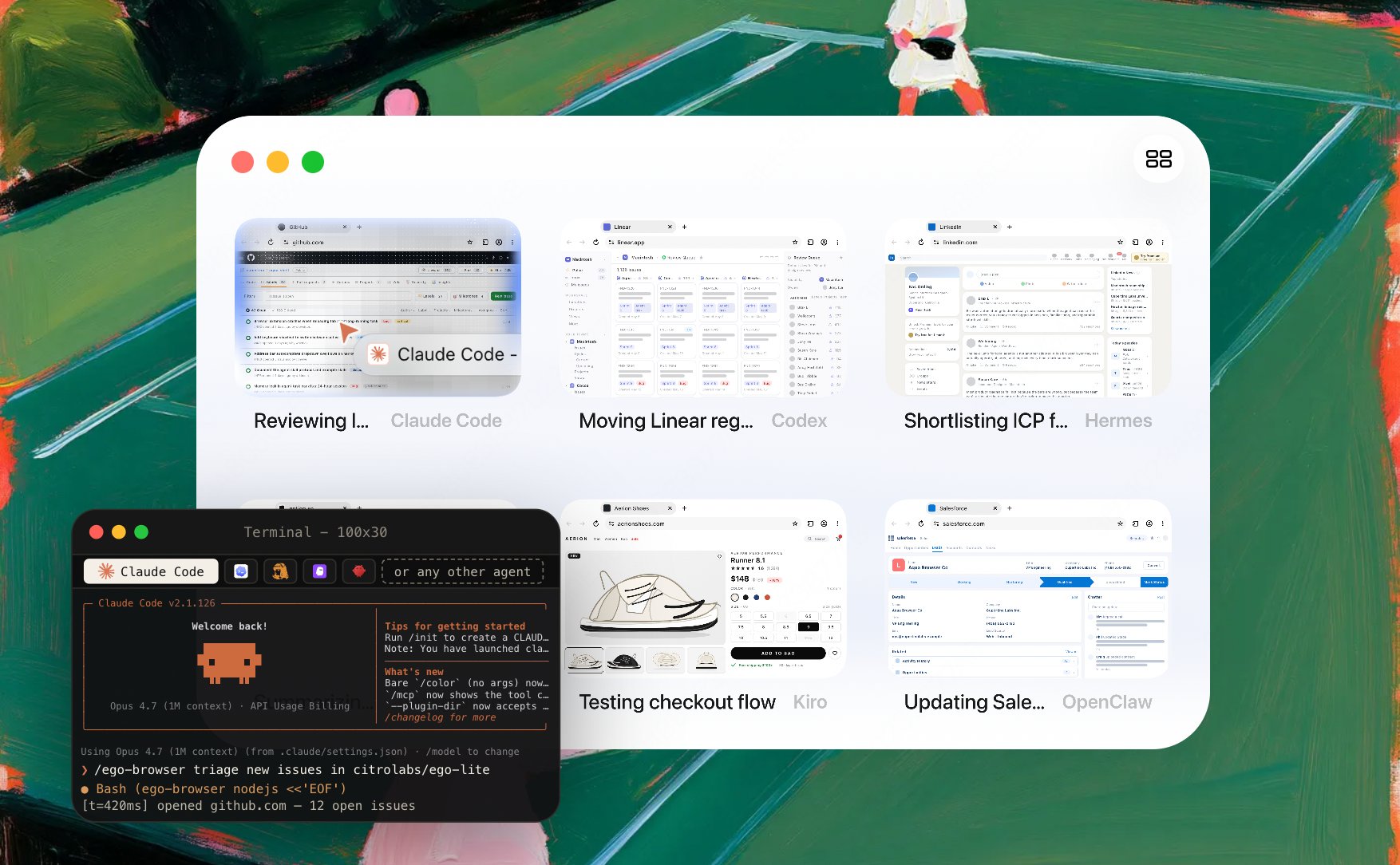This screenshot has width=1400, height=865.
Task: Reload the linkedin.com page
Action: (921, 242)
